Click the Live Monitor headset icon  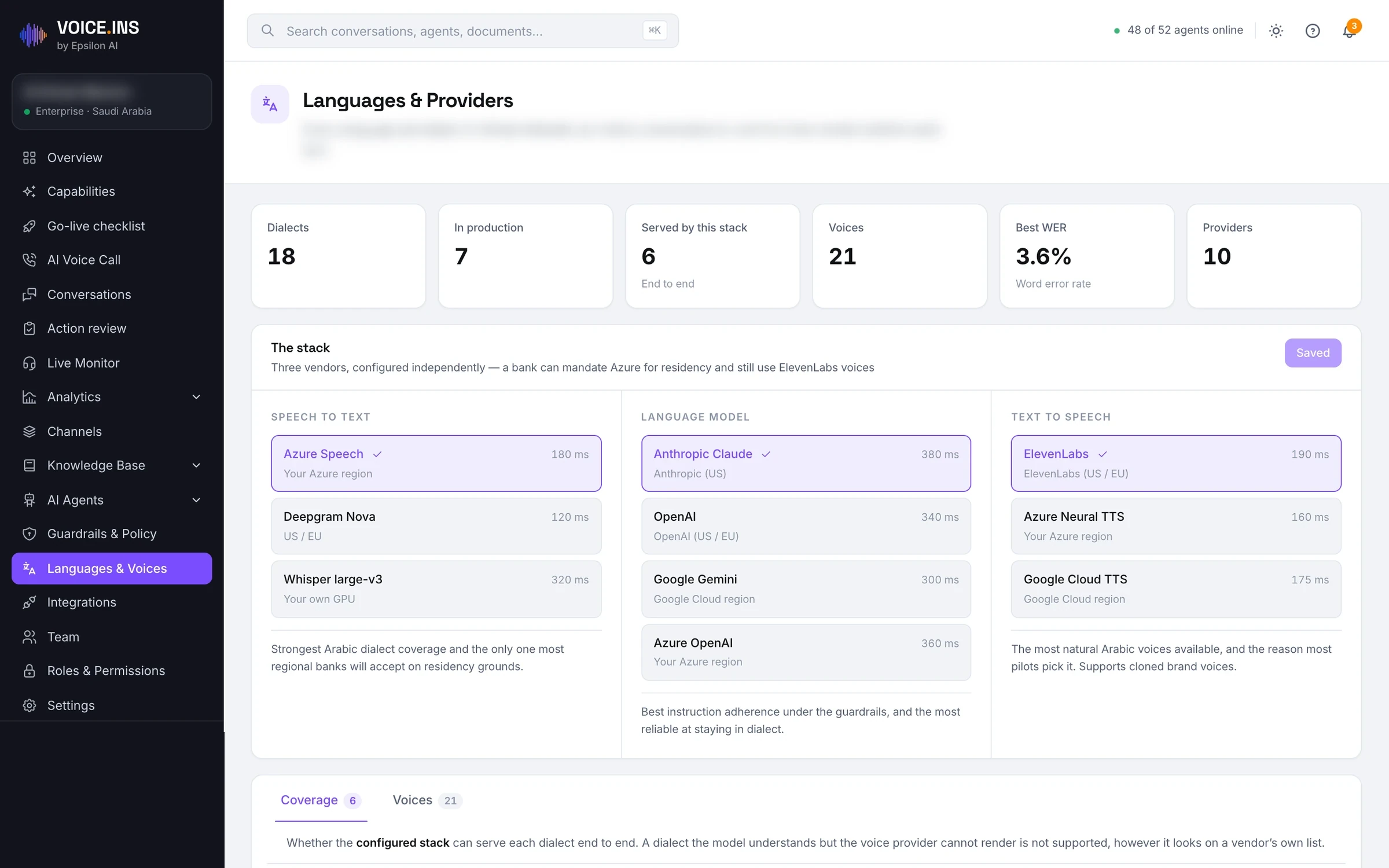[30, 363]
